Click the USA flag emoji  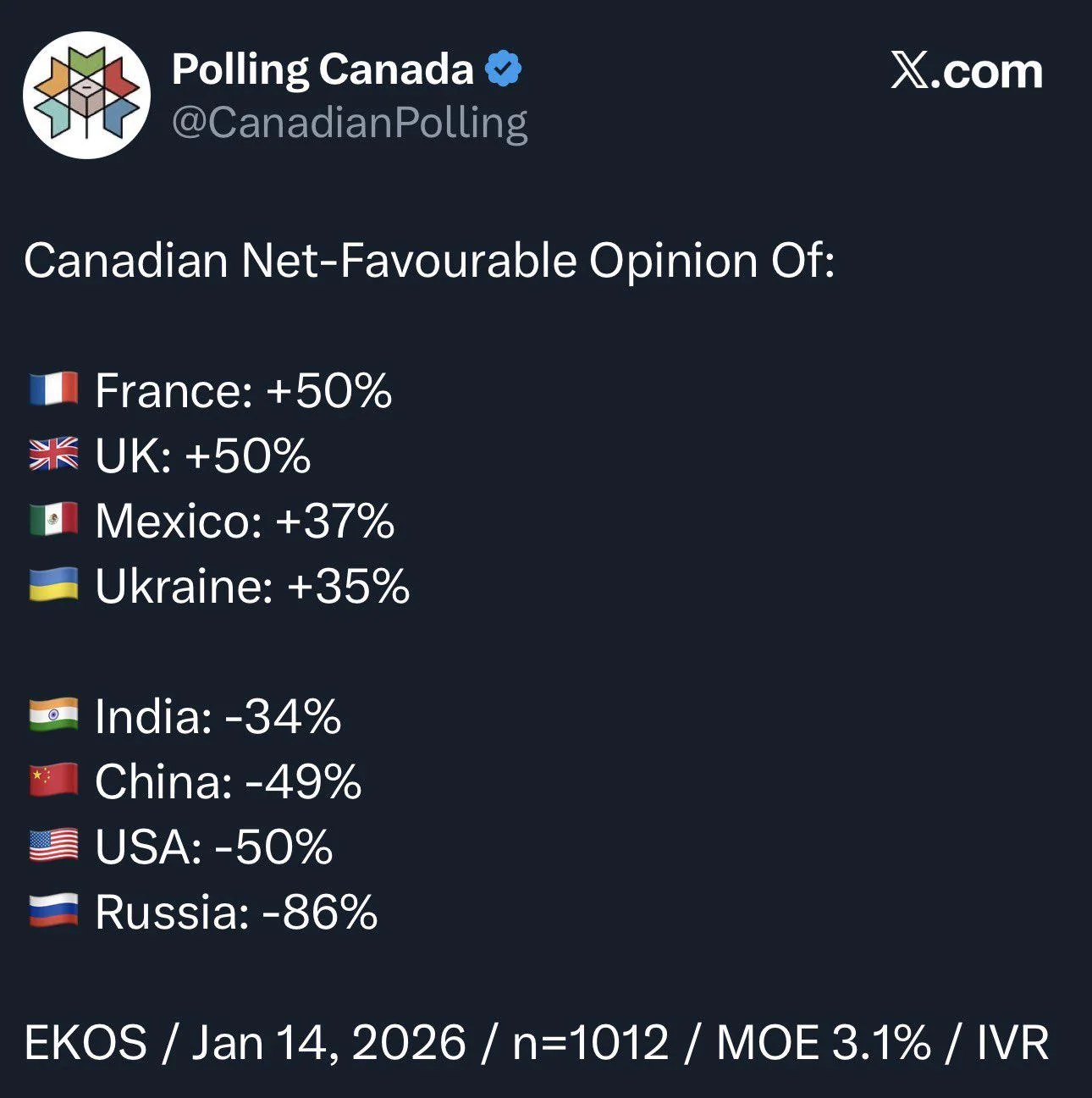[x=53, y=846]
